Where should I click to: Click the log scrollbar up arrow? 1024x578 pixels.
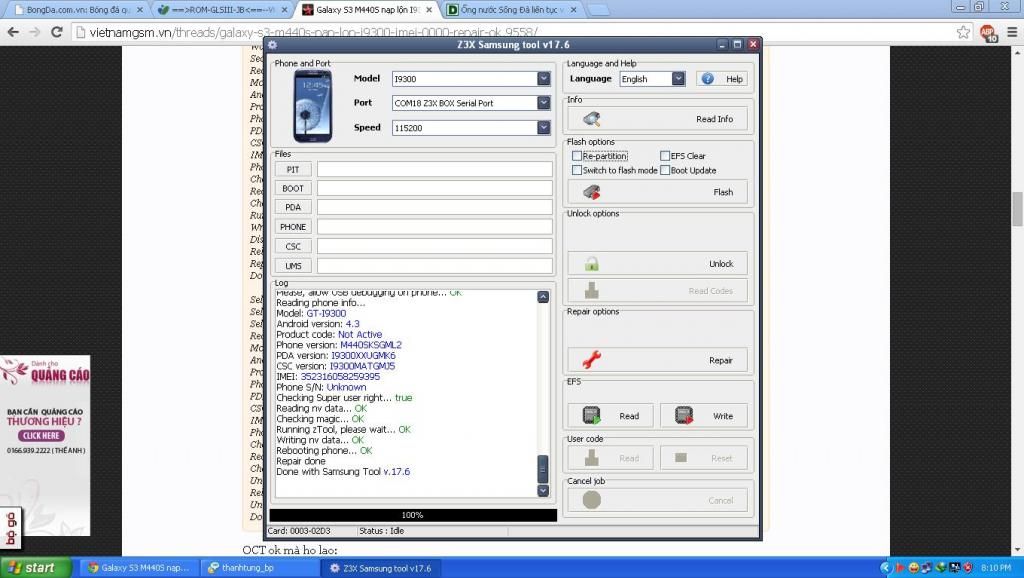coord(543,297)
